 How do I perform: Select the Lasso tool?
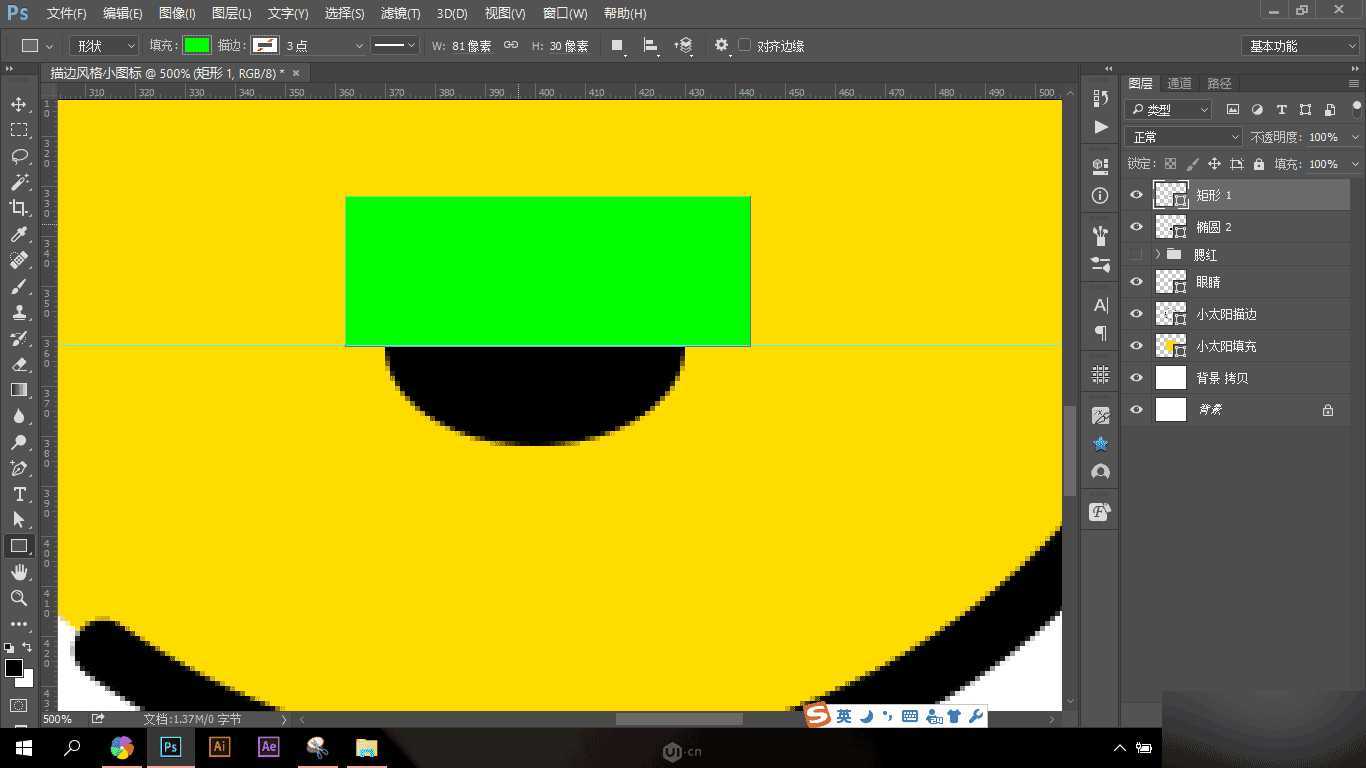pos(20,156)
